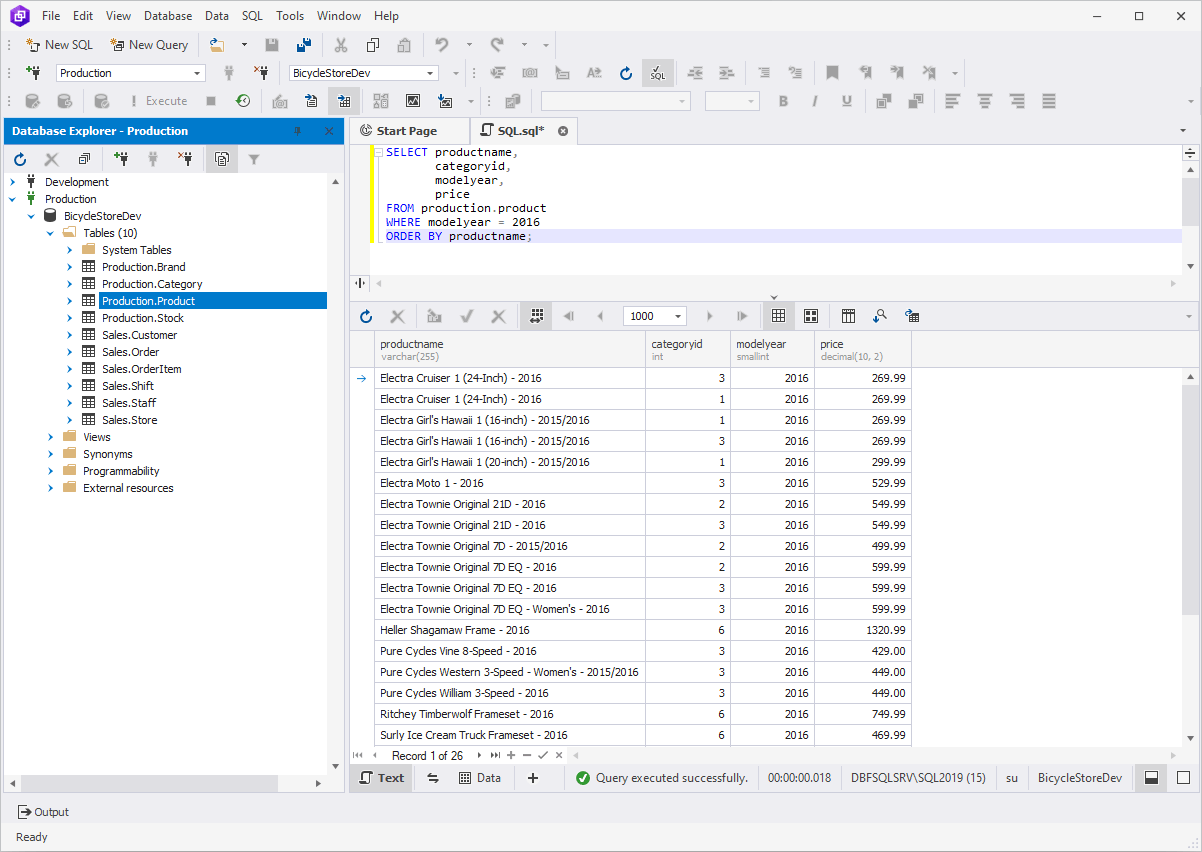The width and height of the screenshot is (1202, 852).
Task: Click the Toggle Bookmark icon
Action: point(832,73)
